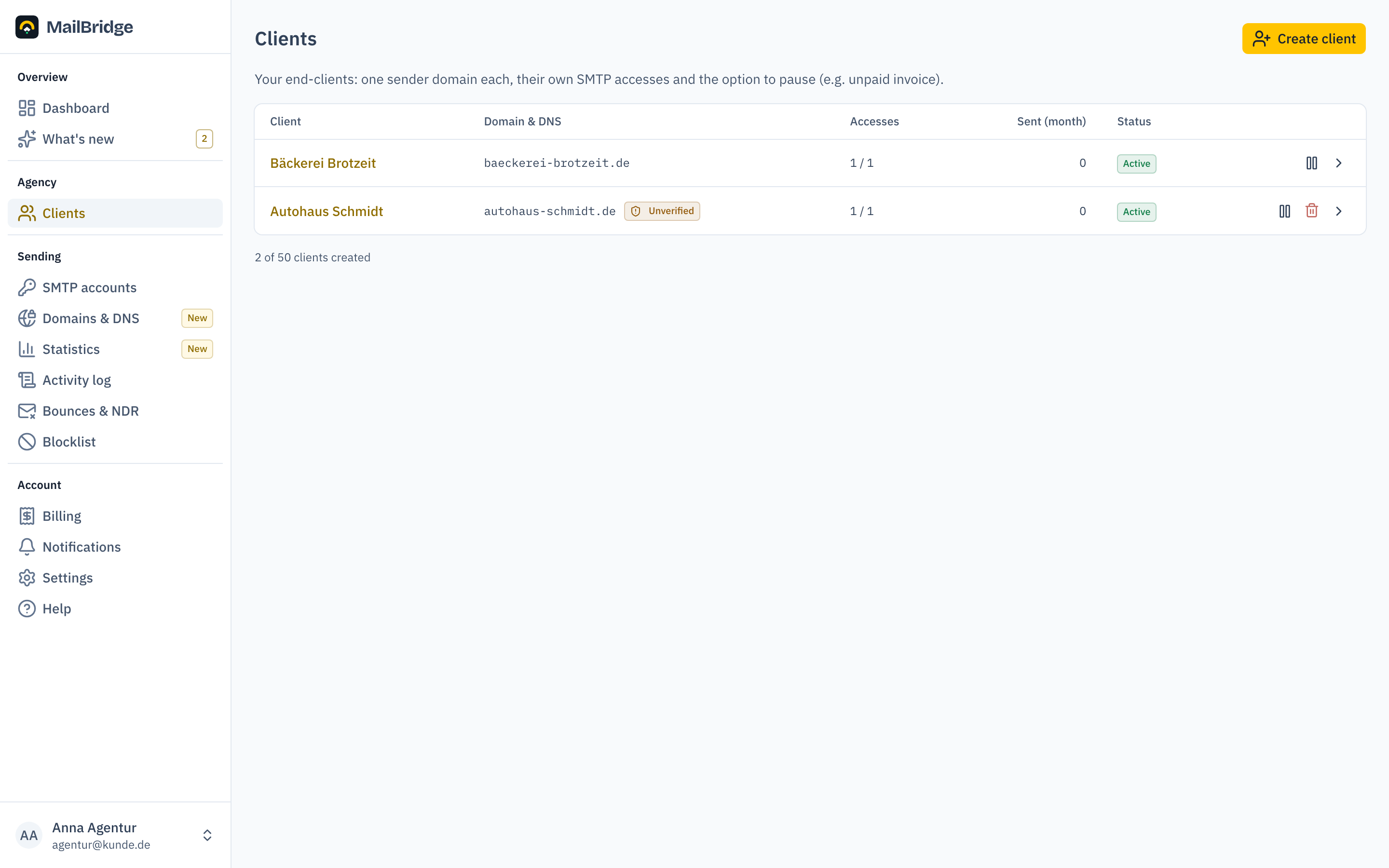Go to Notifications settings
Viewport: 1389px width, 868px height.
[115, 546]
